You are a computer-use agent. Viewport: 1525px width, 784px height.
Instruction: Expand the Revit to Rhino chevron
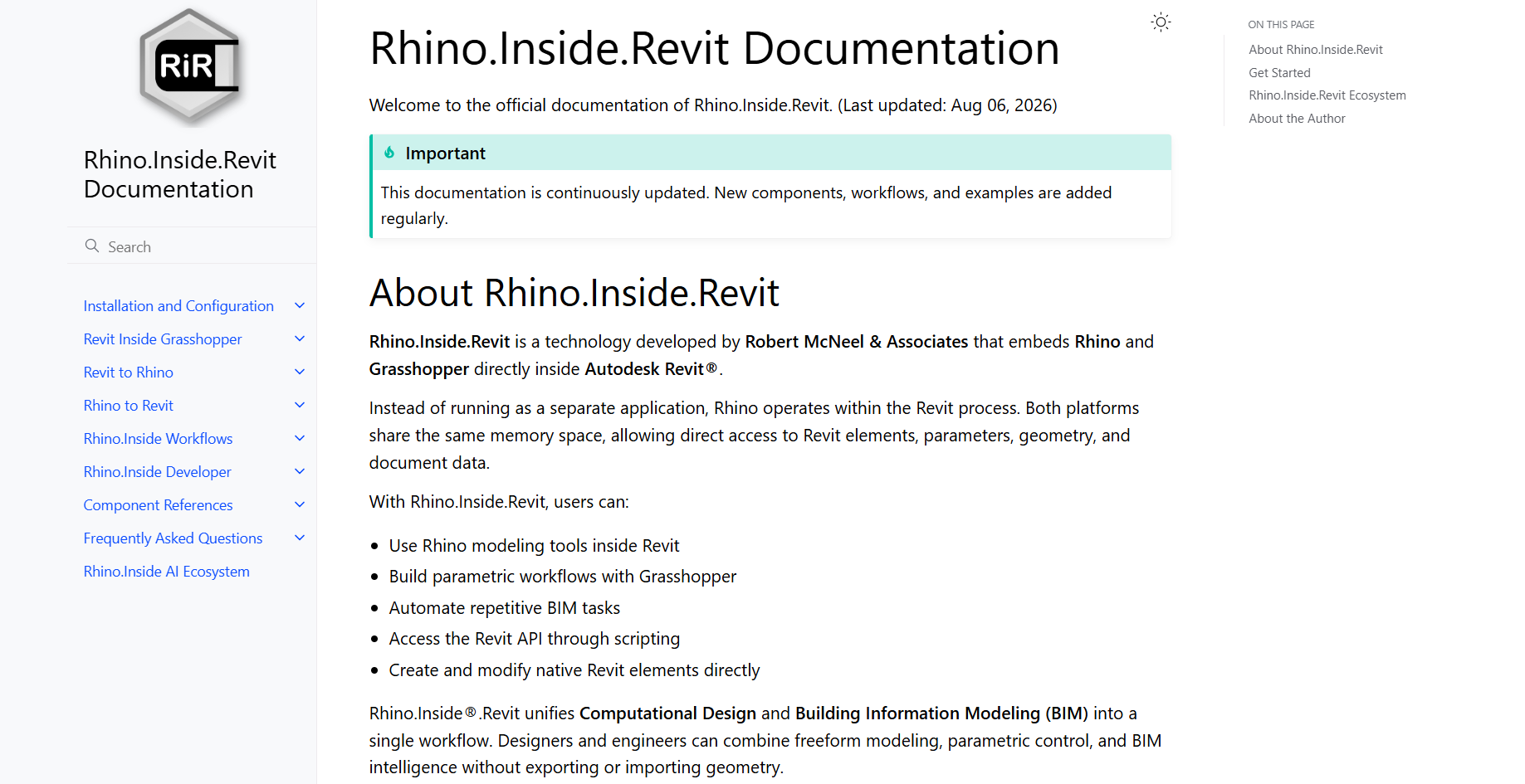(x=300, y=373)
